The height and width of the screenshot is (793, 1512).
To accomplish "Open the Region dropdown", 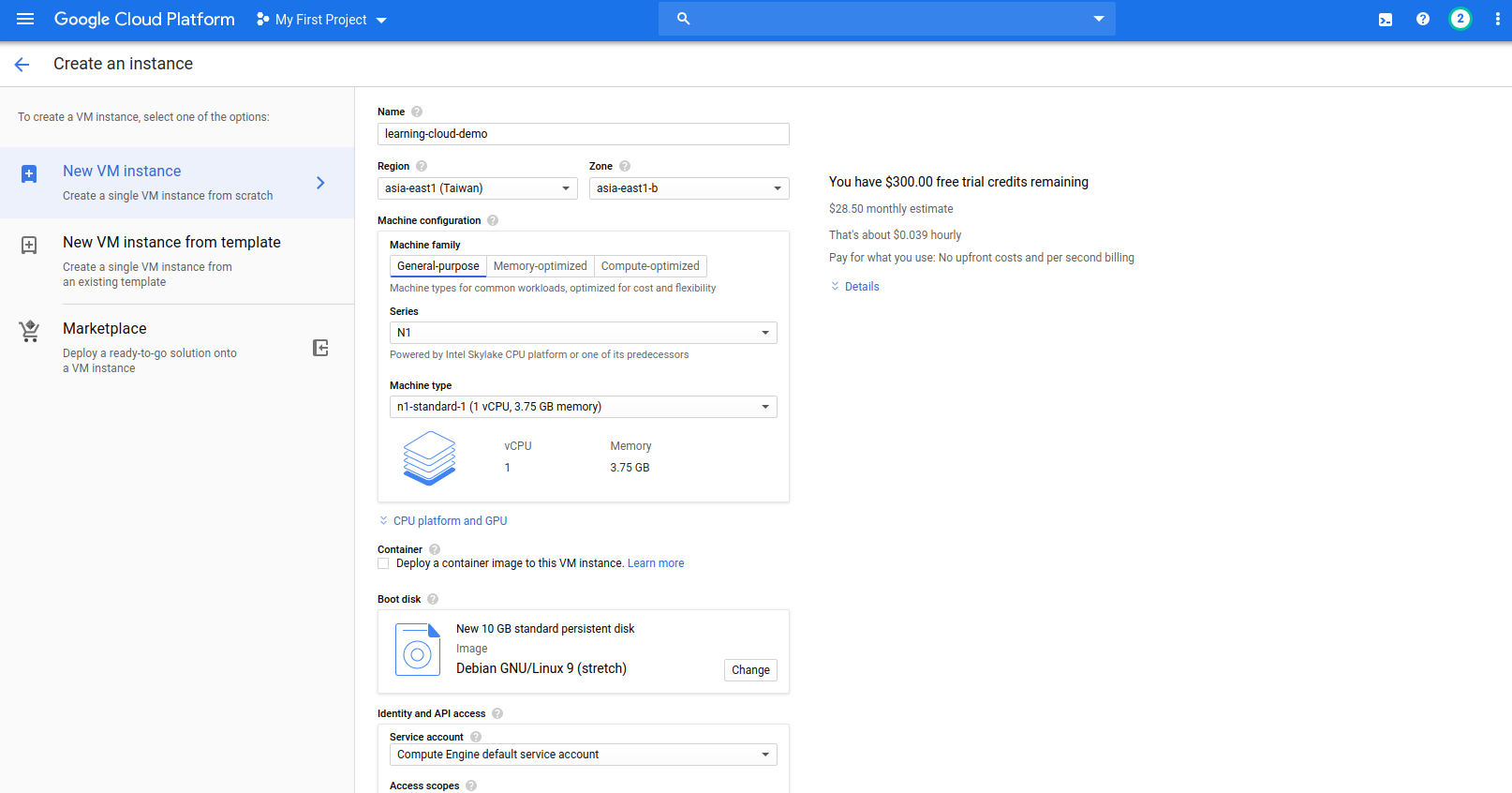I will (x=478, y=188).
